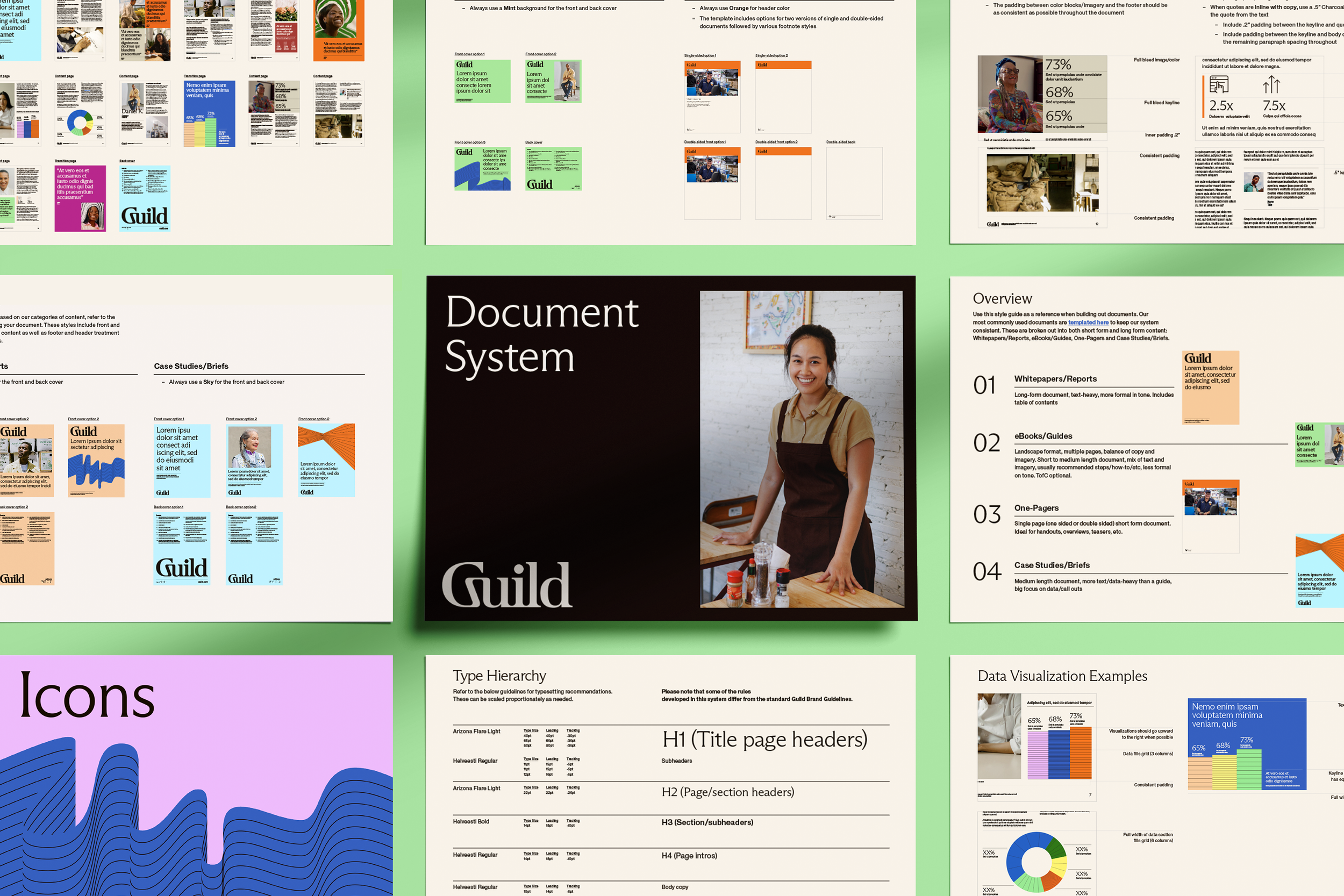Click the One-Pagers heading
The width and height of the screenshot is (1344, 896).
[x=1036, y=508]
